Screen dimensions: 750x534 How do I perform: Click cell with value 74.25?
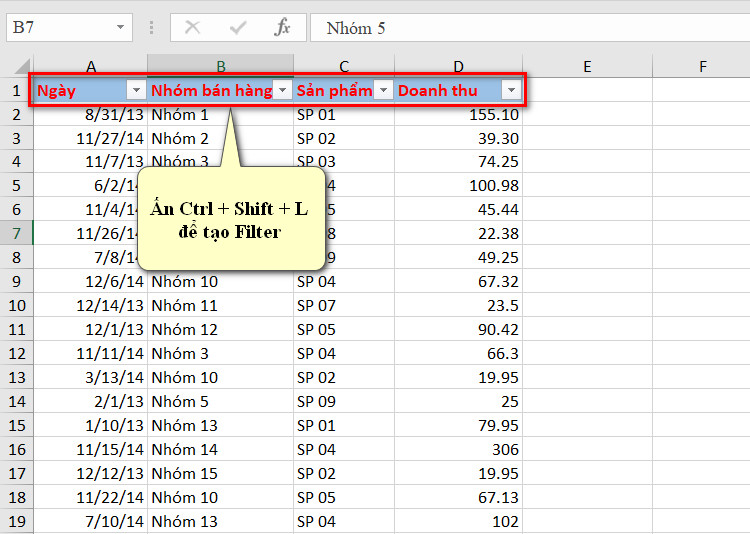(458, 162)
